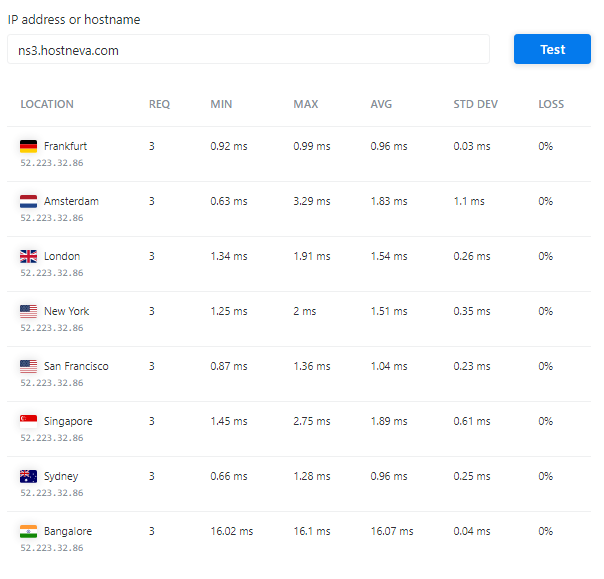Click the Indian flag icon beside Bangalore
This screenshot has width=604, height=579.
coord(29,532)
